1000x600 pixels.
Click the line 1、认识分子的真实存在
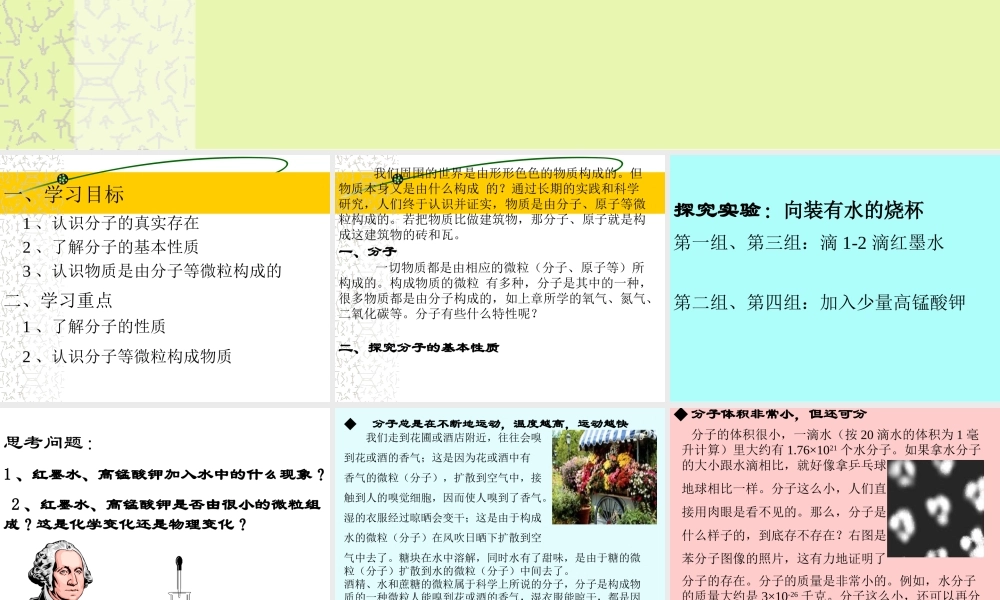coord(110,223)
